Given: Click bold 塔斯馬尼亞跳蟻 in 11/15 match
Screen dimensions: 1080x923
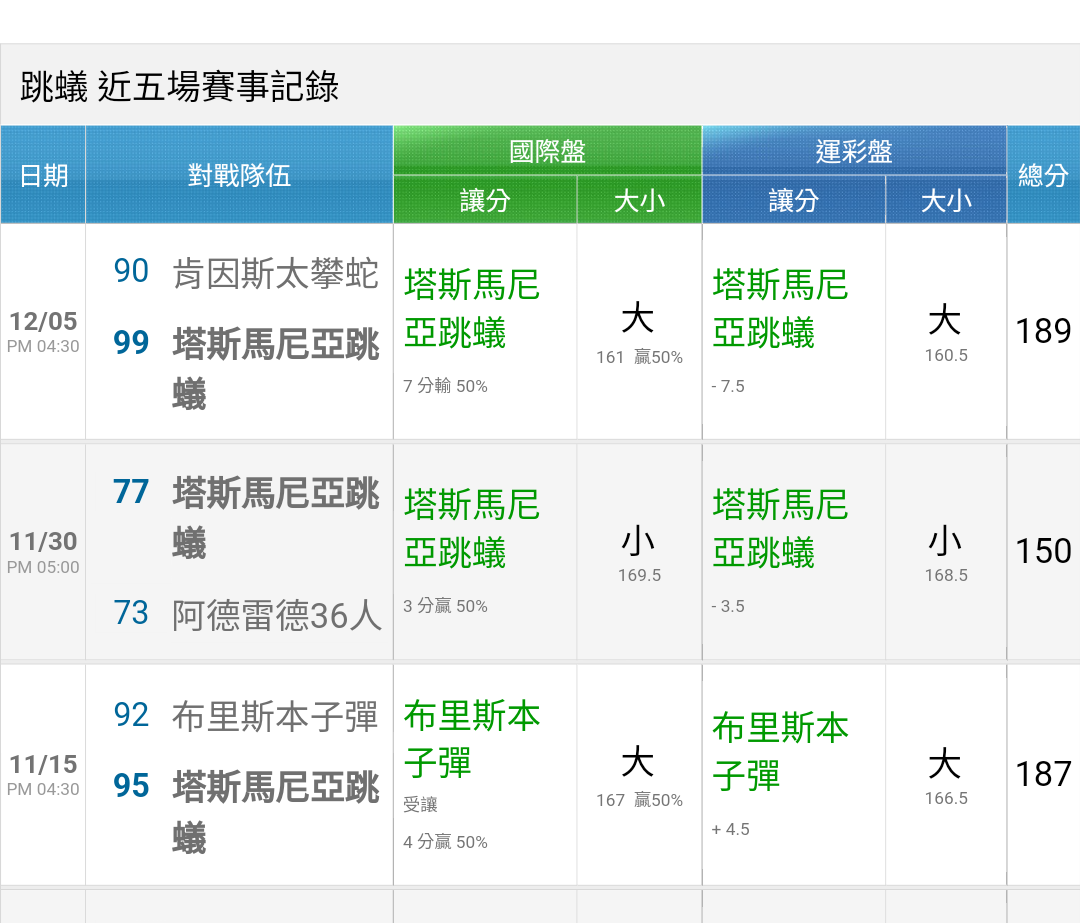Looking at the screenshot, I should [x=276, y=812].
